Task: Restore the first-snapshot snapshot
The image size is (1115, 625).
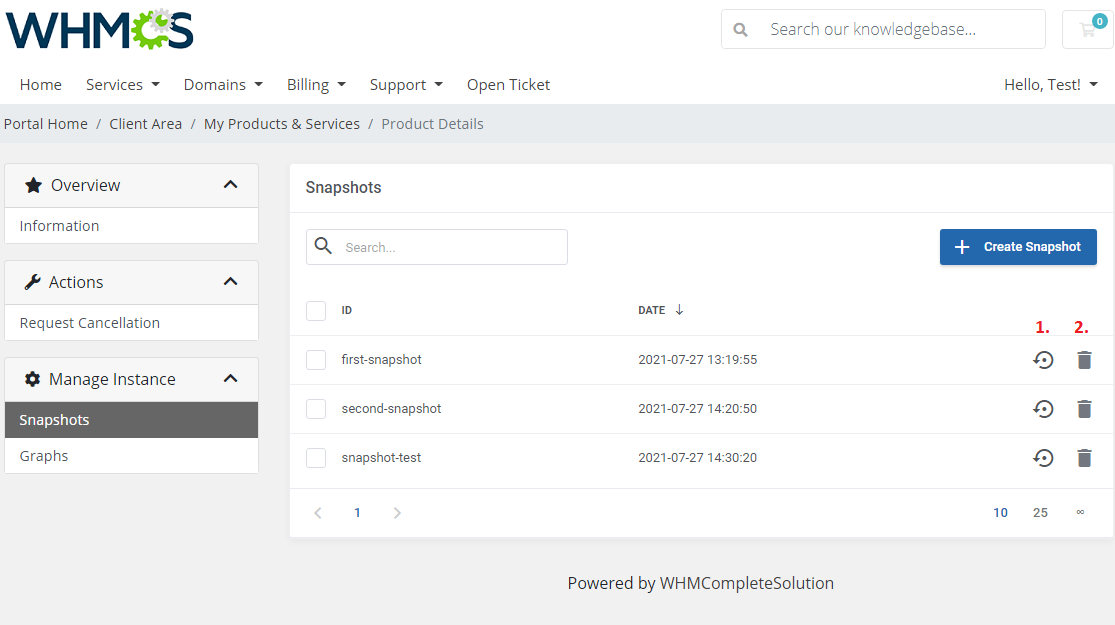Action: [1043, 360]
